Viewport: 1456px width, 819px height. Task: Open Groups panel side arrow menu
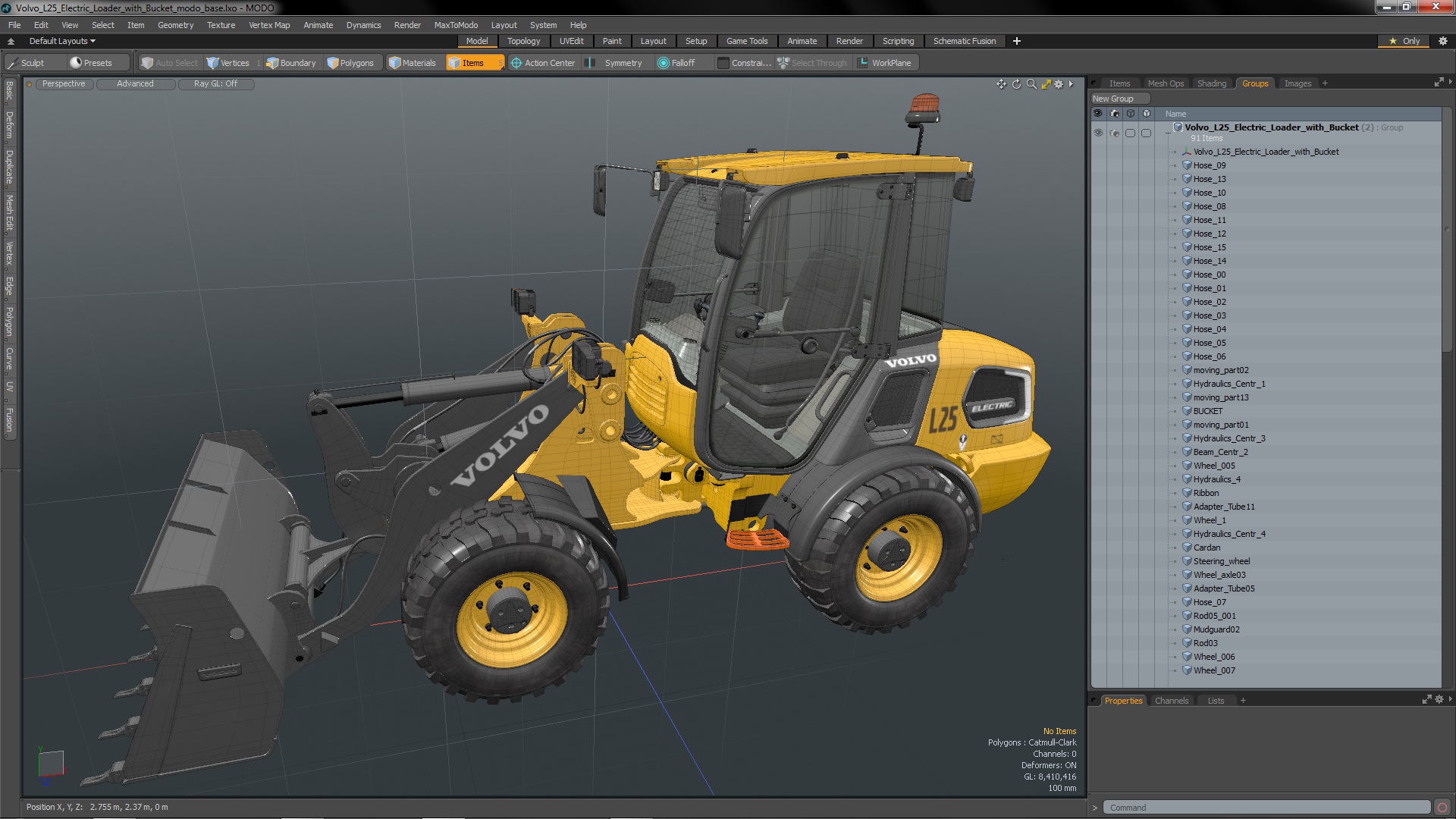(x=1451, y=82)
